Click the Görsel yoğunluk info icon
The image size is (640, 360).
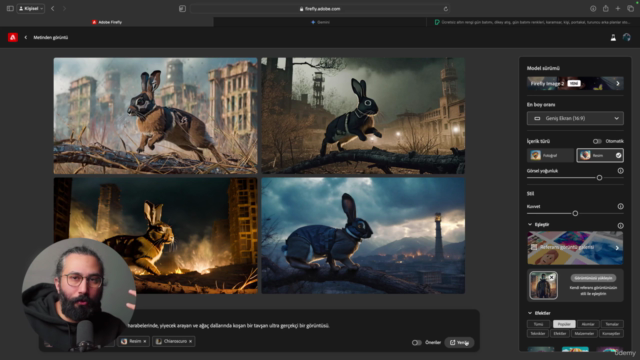point(620,171)
